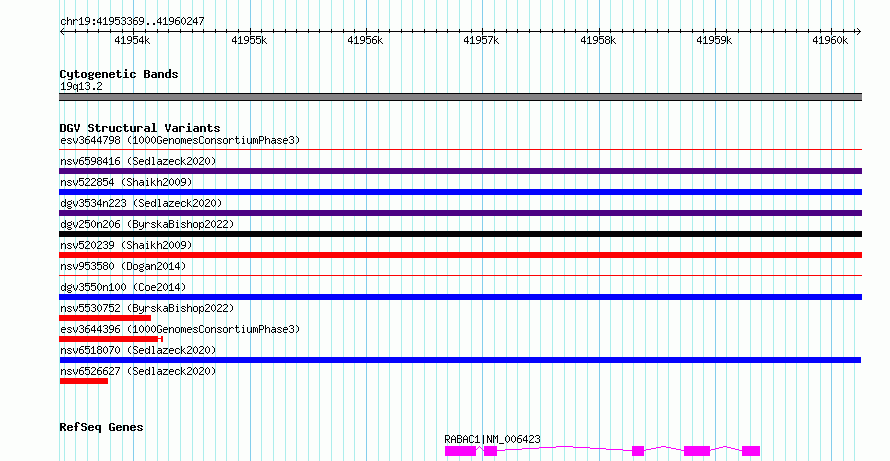Select the thick red nsv520239 variant bar
The height and width of the screenshot is (461, 890).
pos(460,255)
